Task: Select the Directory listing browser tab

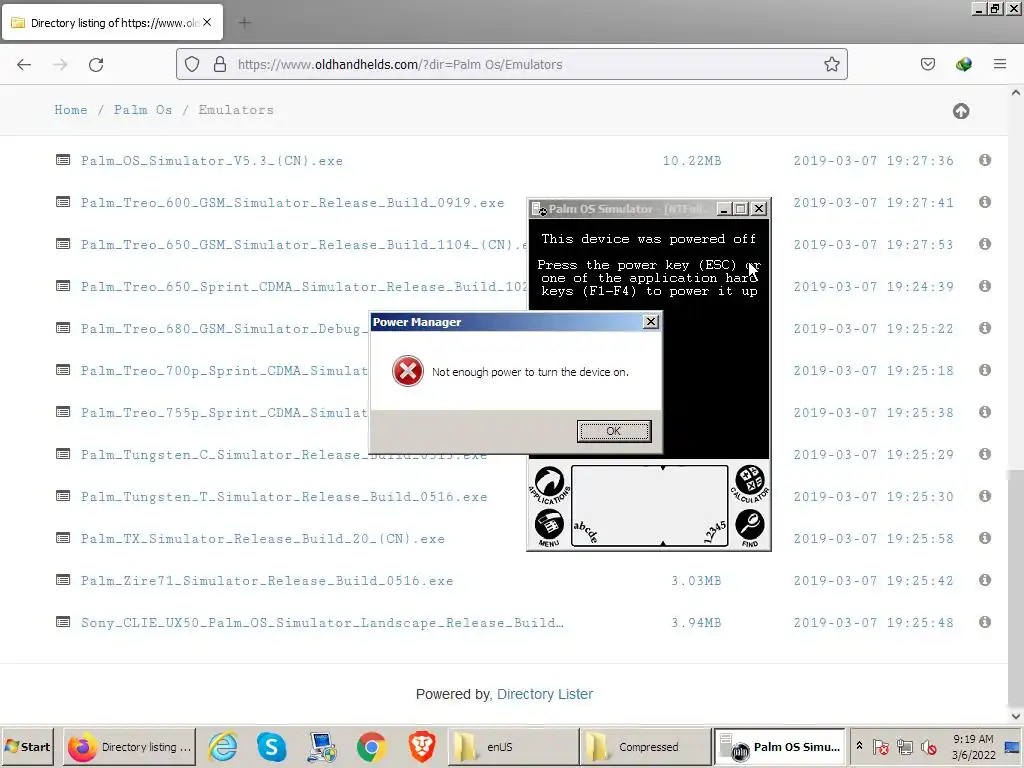Action: tap(112, 22)
